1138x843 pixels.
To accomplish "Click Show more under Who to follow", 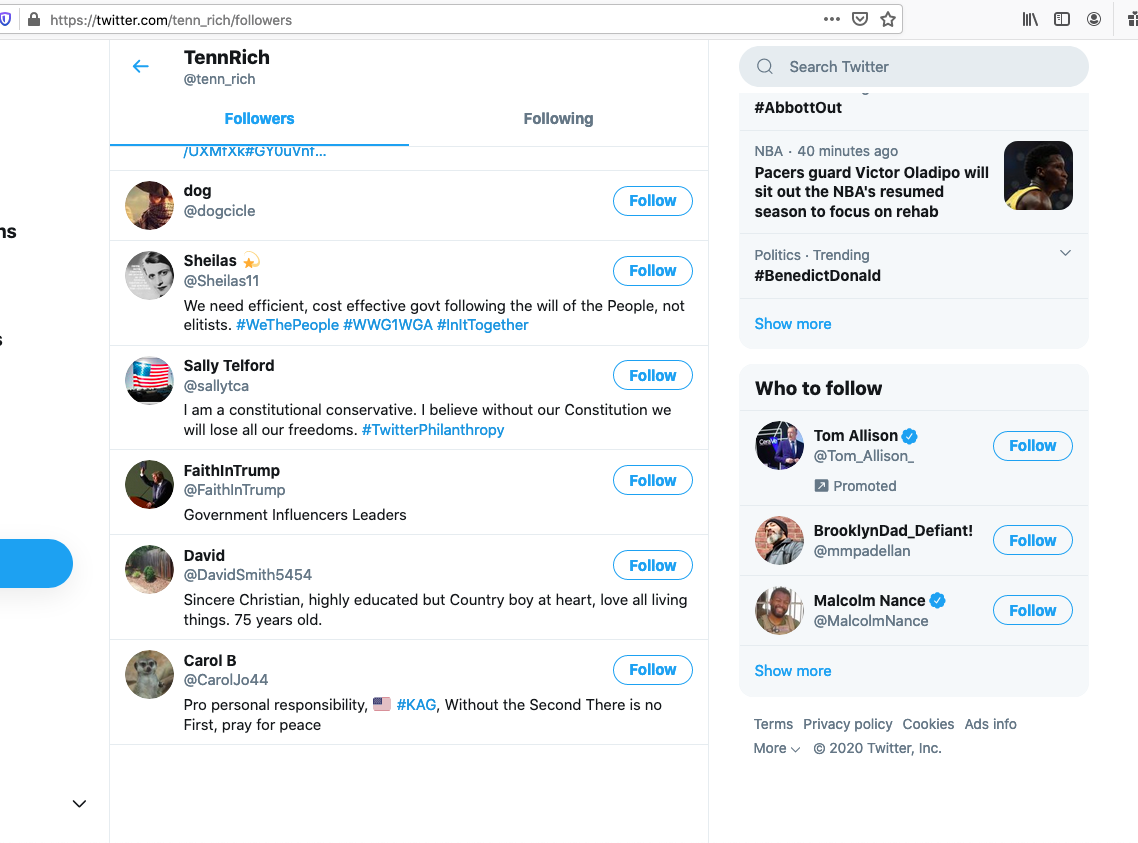I will (793, 671).
